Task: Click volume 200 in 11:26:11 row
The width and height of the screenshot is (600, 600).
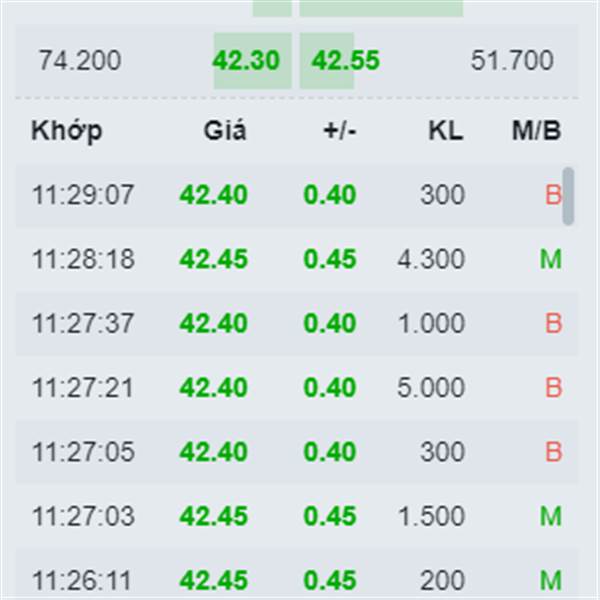Action: click(x=443, y=580)
